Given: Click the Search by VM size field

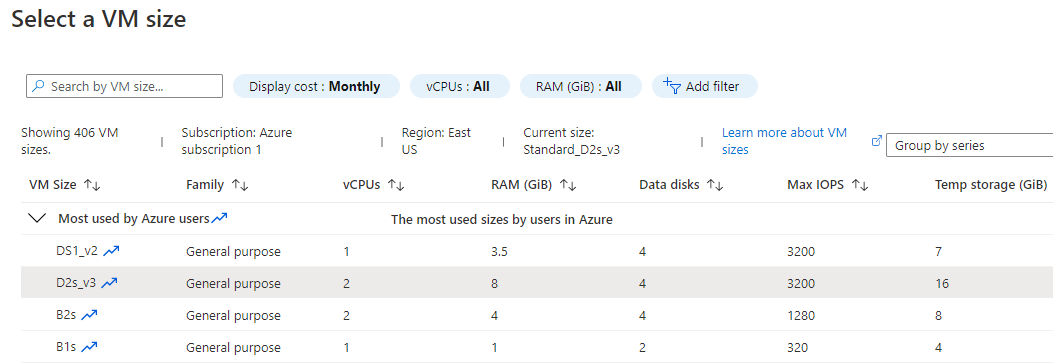Looking at the screenshot, I should pyautogui.click(x=124, y=86).
